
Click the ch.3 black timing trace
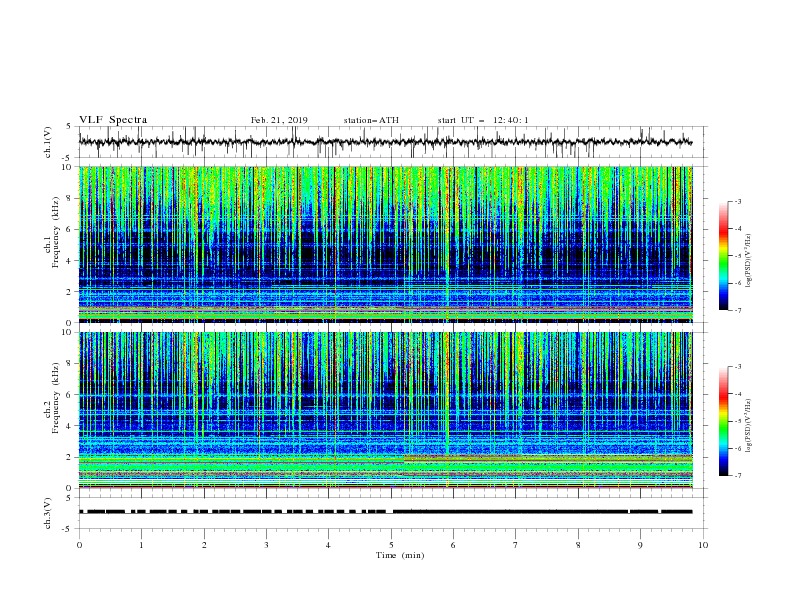coord(385,512)
